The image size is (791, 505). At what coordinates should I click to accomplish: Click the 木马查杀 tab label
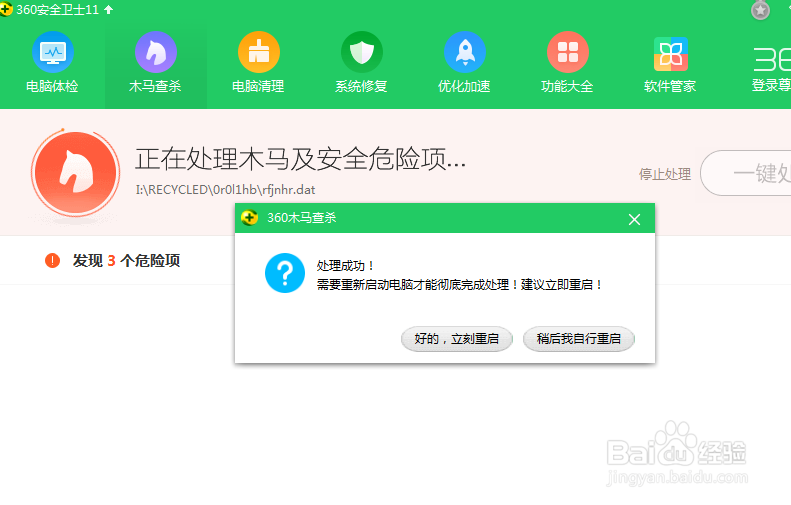[x=155, y=86]
